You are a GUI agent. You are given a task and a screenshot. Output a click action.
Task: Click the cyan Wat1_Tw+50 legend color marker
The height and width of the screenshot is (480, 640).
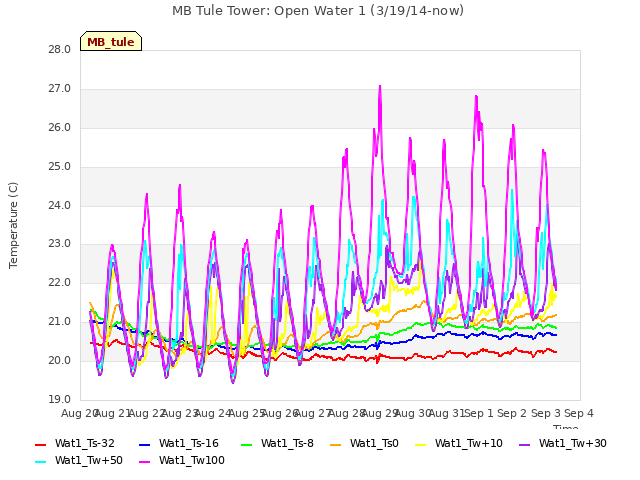click(x=41, y=462)
